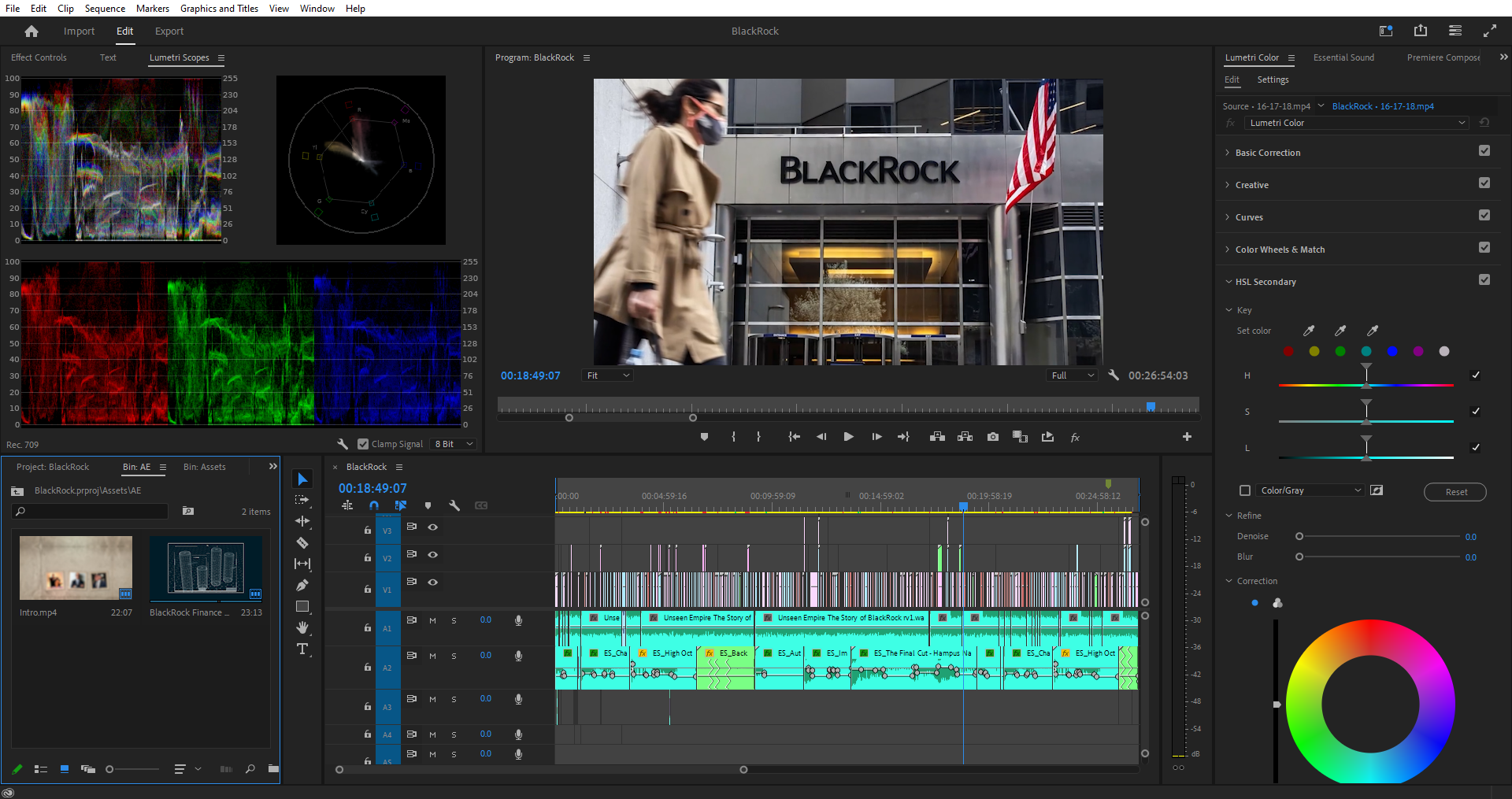This screenshot has height=799, width=1512.
Task: Collapse HSL Secondary section
Action: [x=1228, y=282]
